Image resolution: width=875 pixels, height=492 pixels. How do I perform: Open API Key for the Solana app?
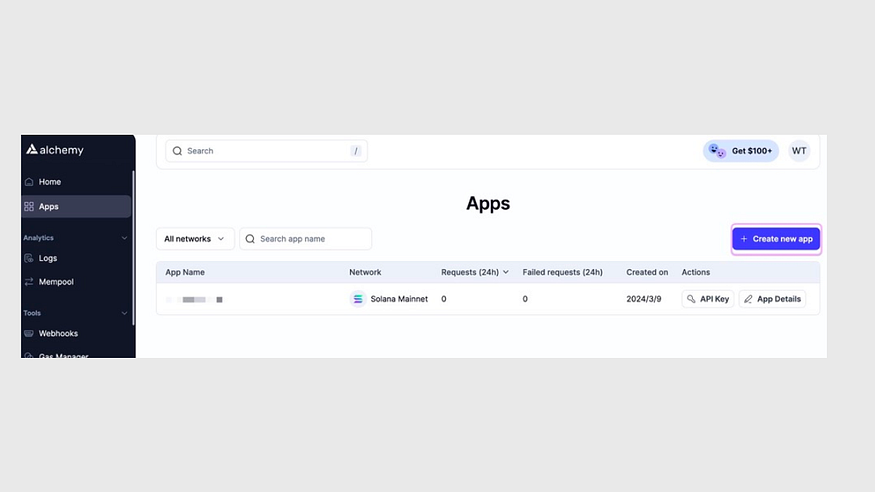click(708, 299)
